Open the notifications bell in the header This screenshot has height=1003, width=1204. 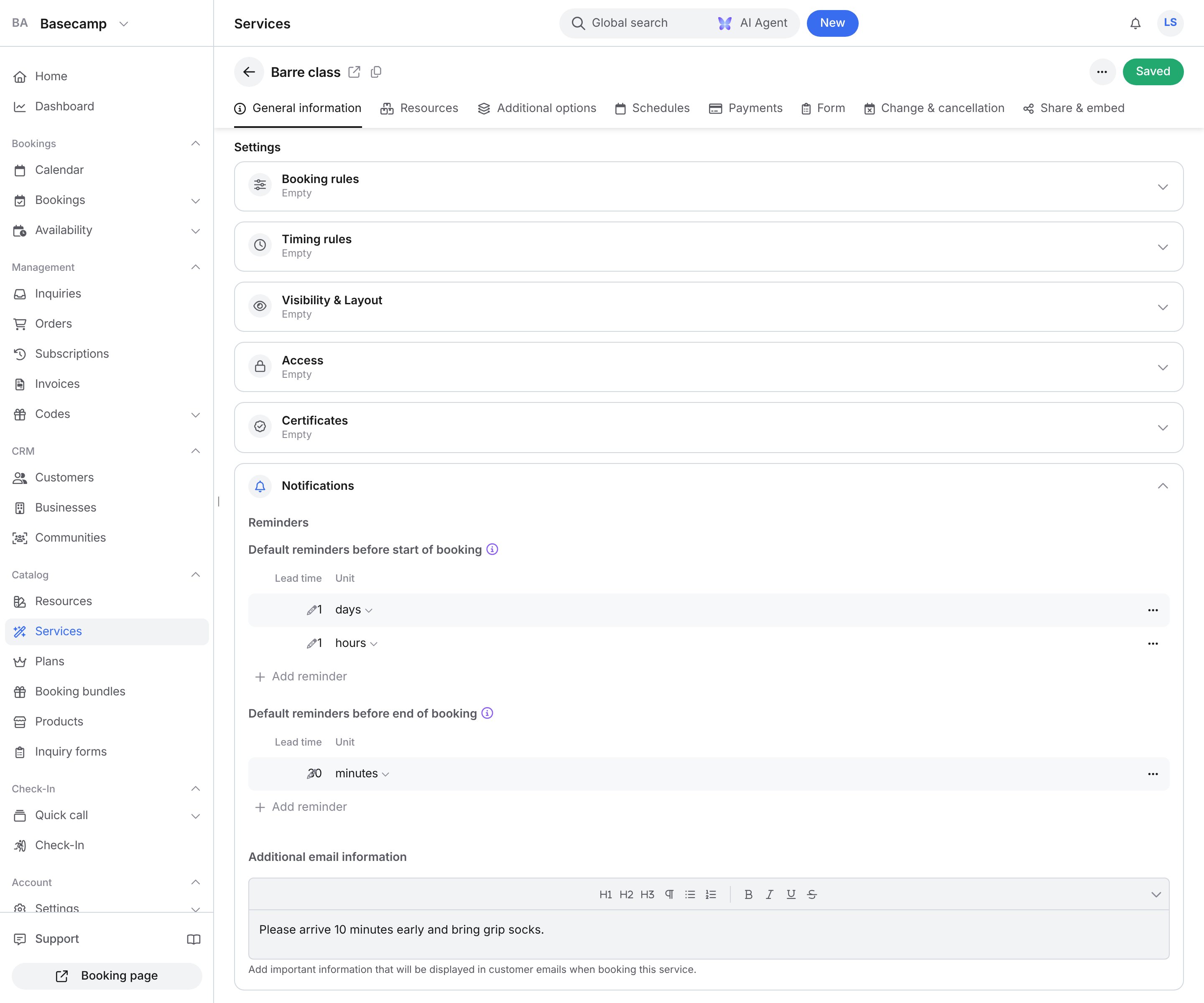coord(1135,23)
